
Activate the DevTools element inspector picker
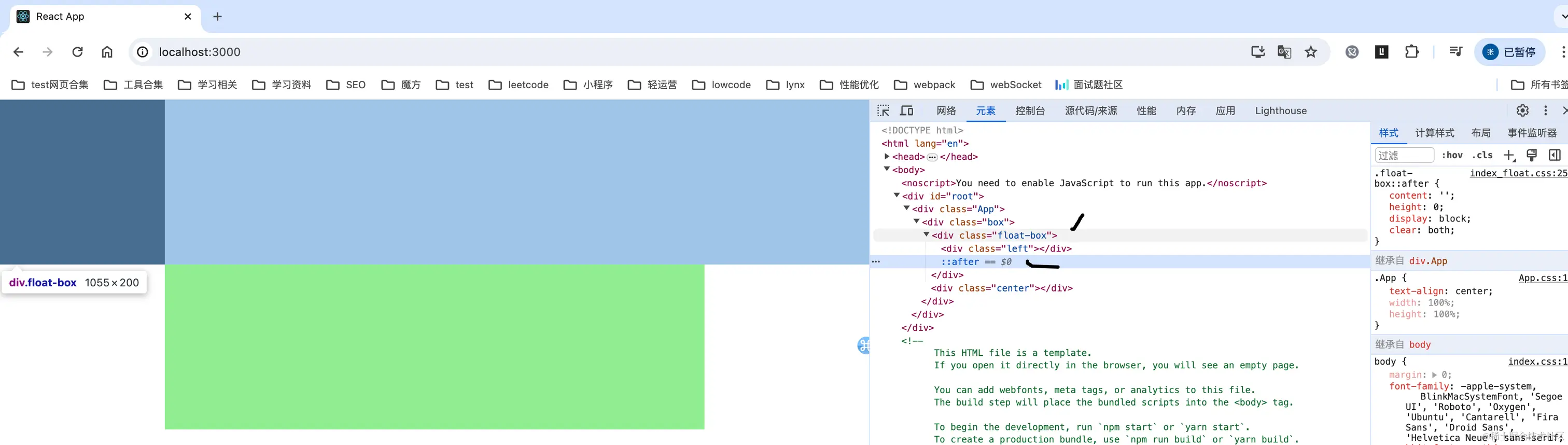click(x=883, y=111)
